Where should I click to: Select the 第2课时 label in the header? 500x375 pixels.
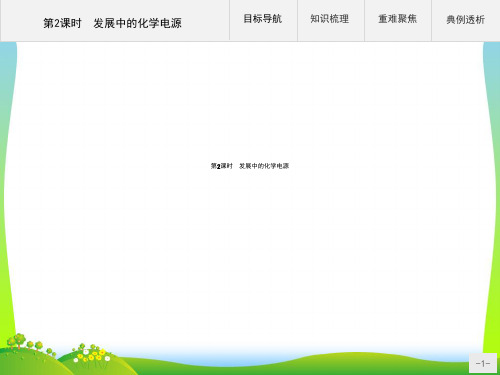tap(62, 23)
